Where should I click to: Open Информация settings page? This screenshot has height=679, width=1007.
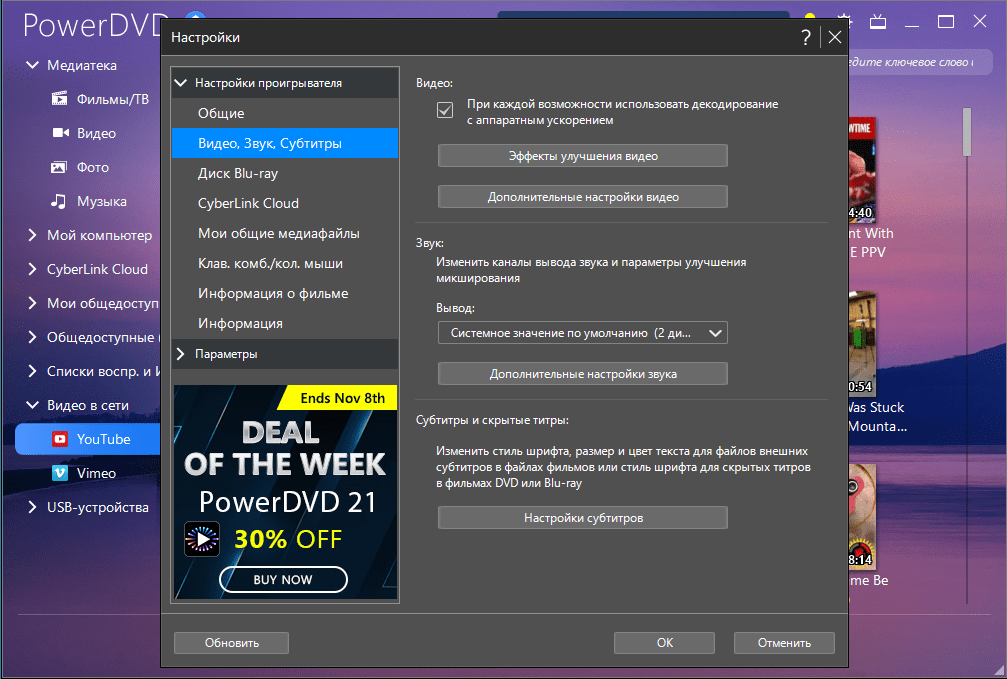click(x=285, y=324)
